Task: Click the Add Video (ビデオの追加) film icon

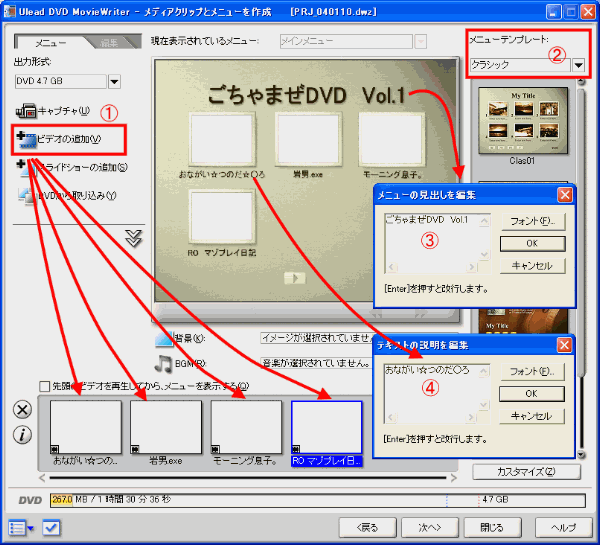Action: (x=25, y=138)
